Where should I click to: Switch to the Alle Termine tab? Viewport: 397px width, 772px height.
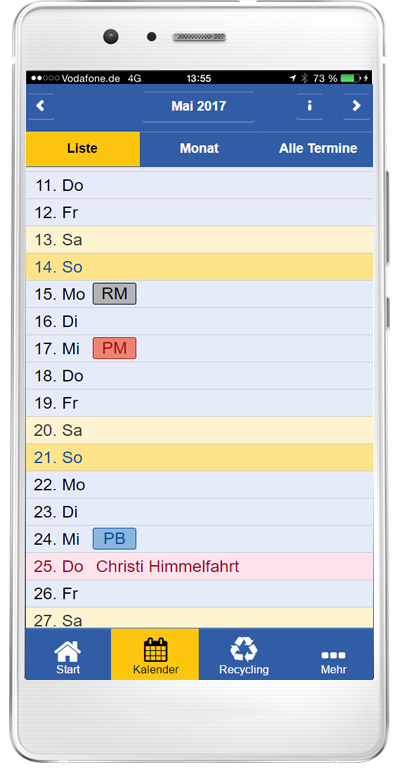point(318,149)
